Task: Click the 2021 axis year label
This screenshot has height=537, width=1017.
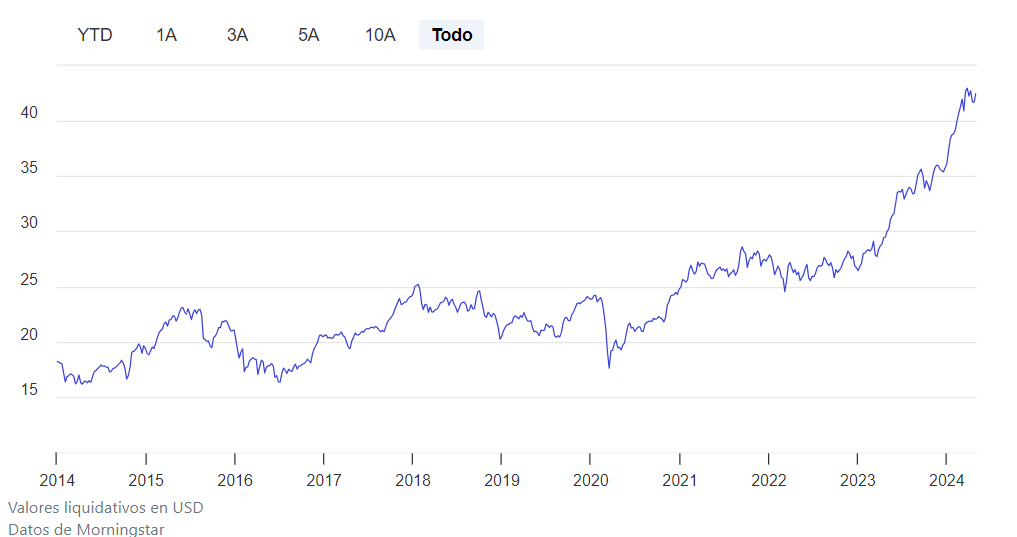Action: pyautogui.click(x=680, y=480)
